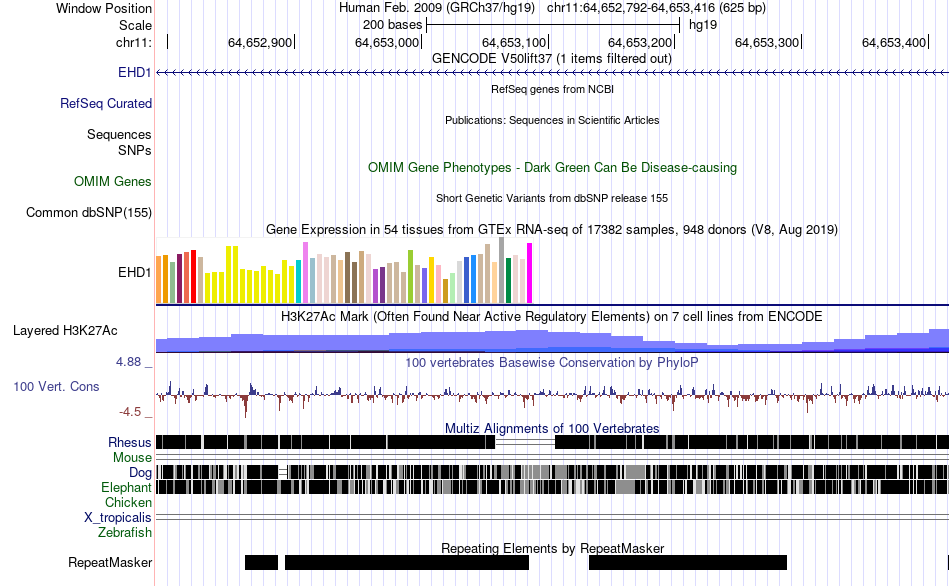The width and height of the screenshot is (950, 586).
Task: Click the H3K27Ac Mark track title
Action: pos(552,317)
